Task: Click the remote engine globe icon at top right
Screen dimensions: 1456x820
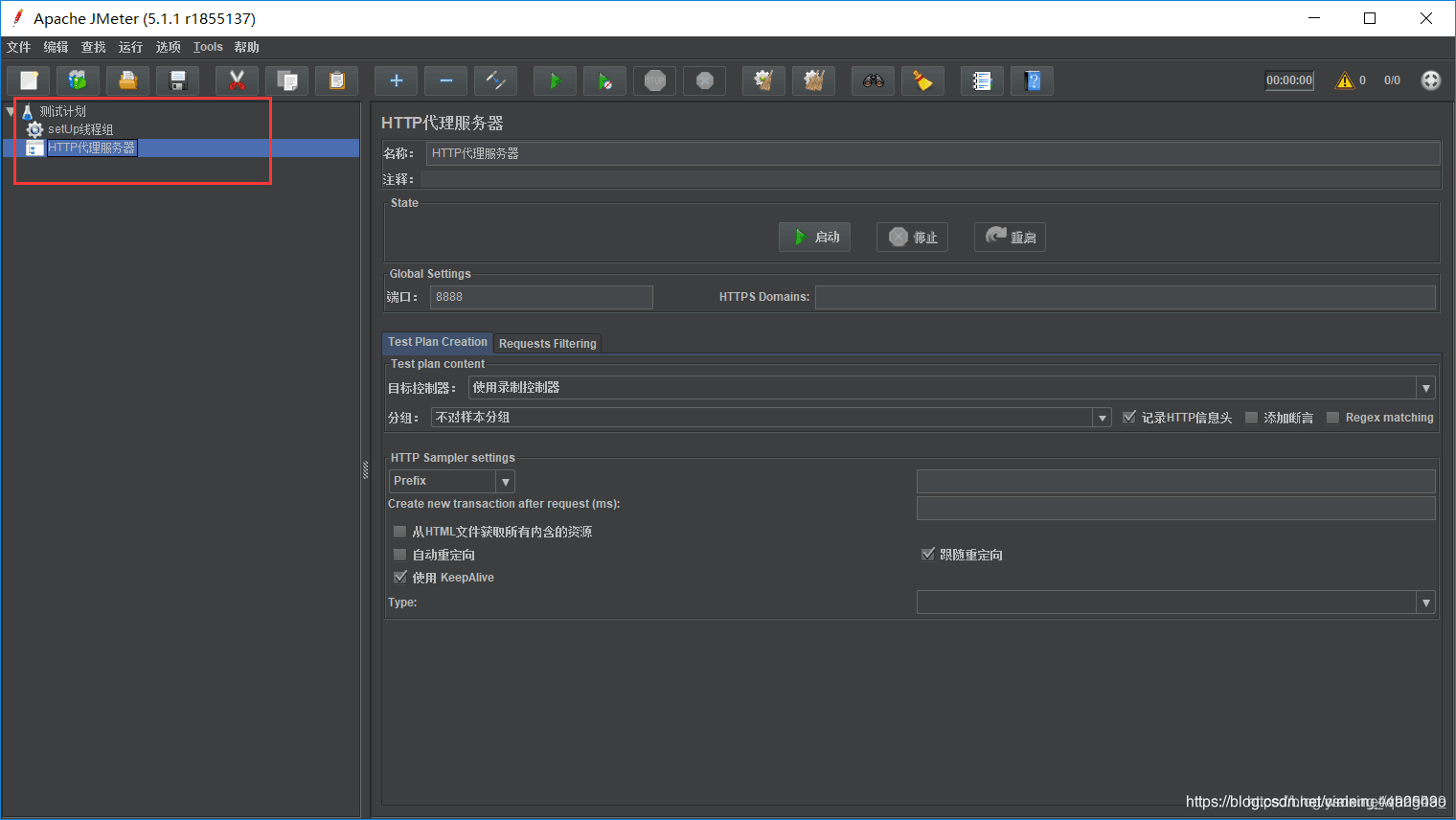Action: [1430, 80]
